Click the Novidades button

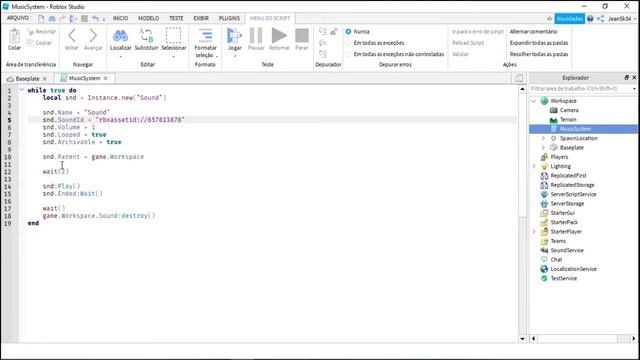[x=569, y=19]
